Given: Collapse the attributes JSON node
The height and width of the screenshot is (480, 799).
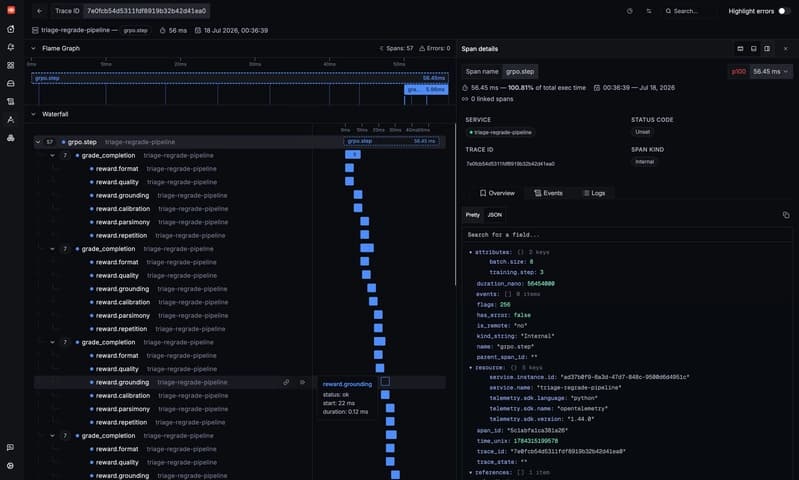Looking at the screenshot, I should pyautogui.click(x=470, y=252).
